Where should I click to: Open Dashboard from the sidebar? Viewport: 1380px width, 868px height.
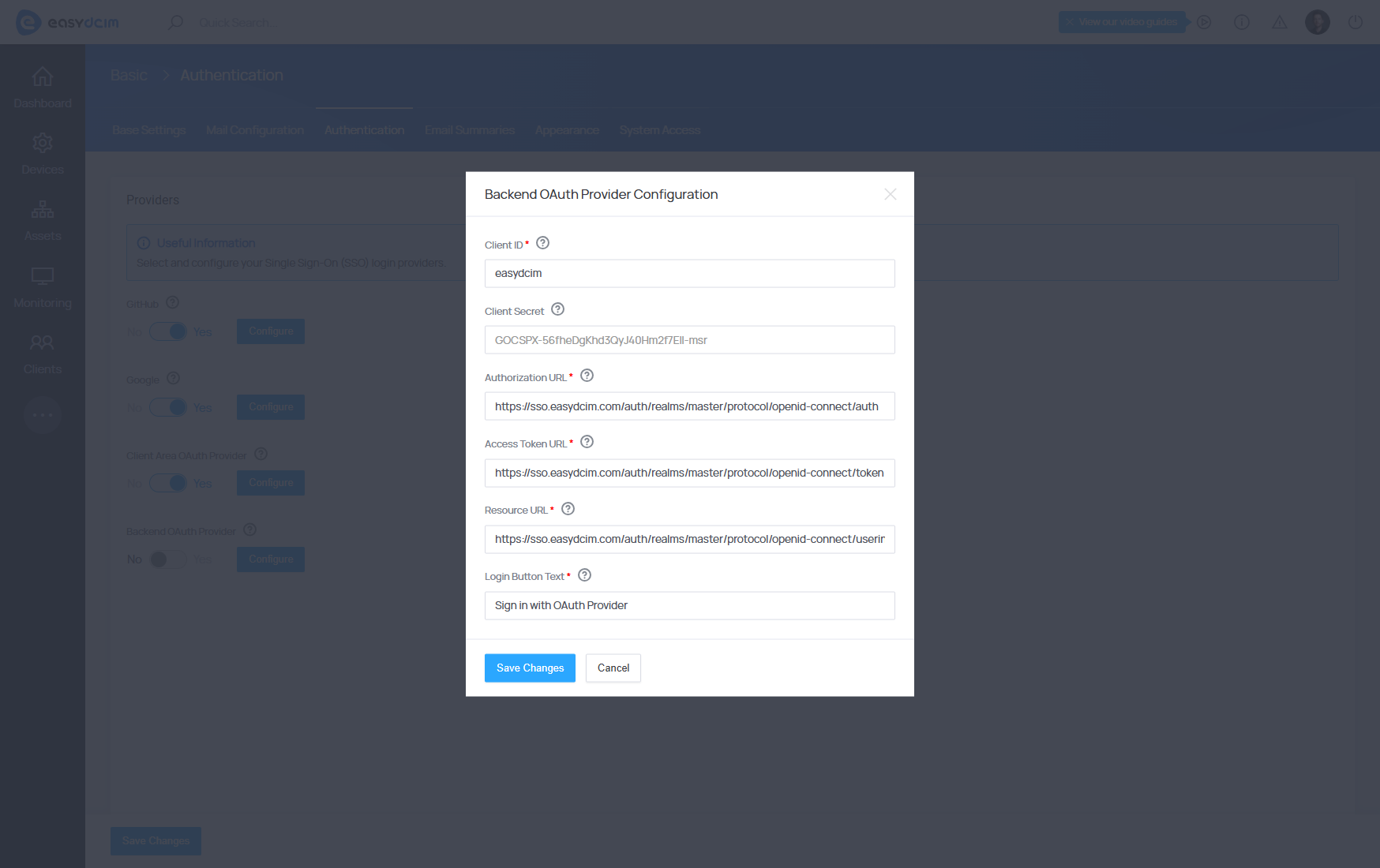(x=43, y=88)
